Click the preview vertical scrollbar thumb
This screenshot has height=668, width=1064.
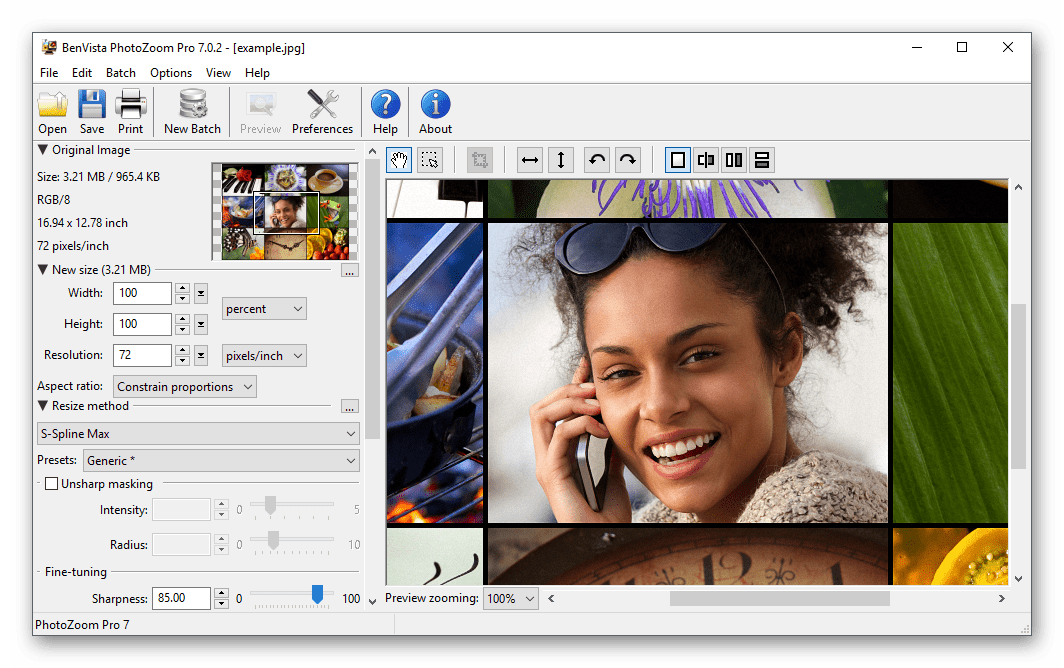(x=1018, y=386)
